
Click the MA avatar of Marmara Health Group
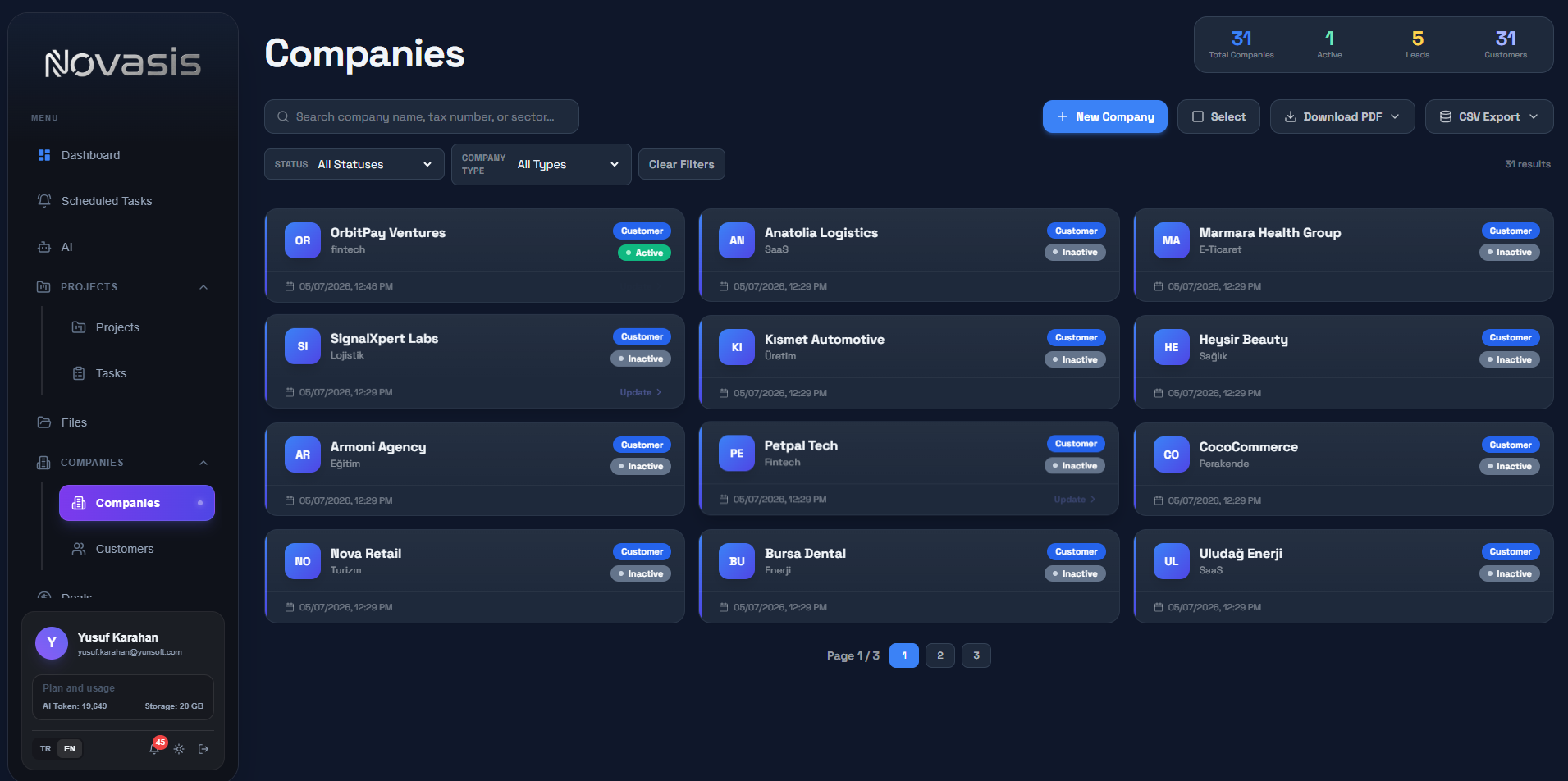pos(1172,240)
